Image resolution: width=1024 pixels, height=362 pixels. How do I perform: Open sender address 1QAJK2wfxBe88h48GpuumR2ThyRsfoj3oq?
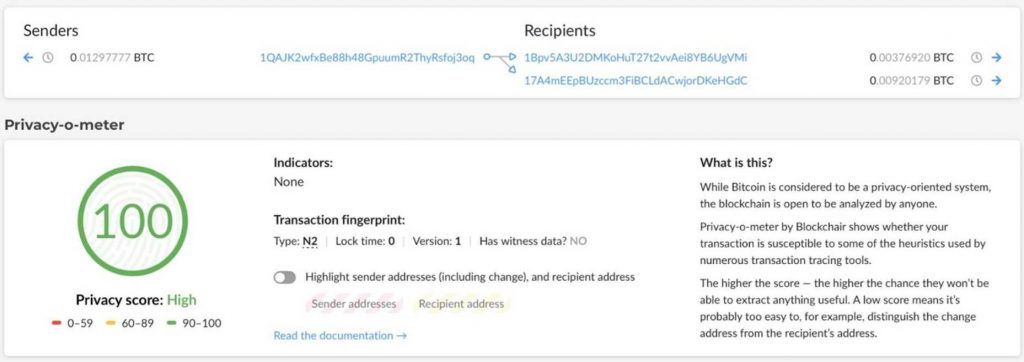[368, 58]
